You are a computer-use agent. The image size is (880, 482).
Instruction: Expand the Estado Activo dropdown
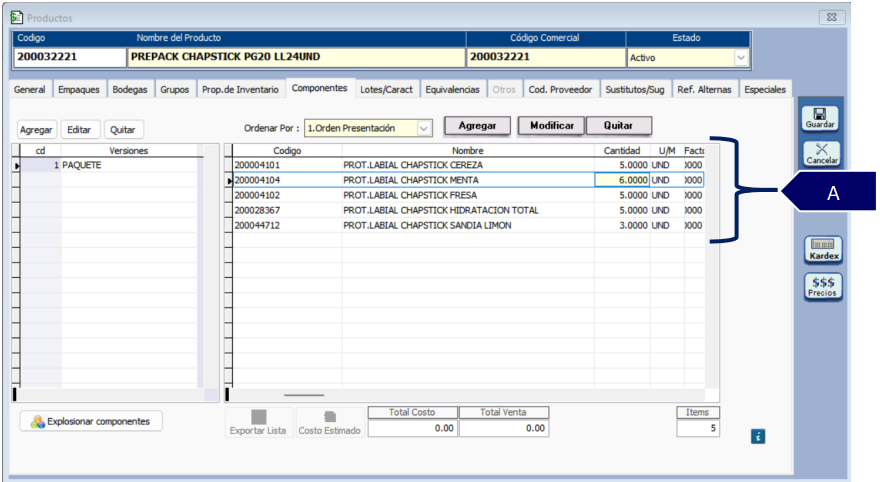[x=741, y=57]
